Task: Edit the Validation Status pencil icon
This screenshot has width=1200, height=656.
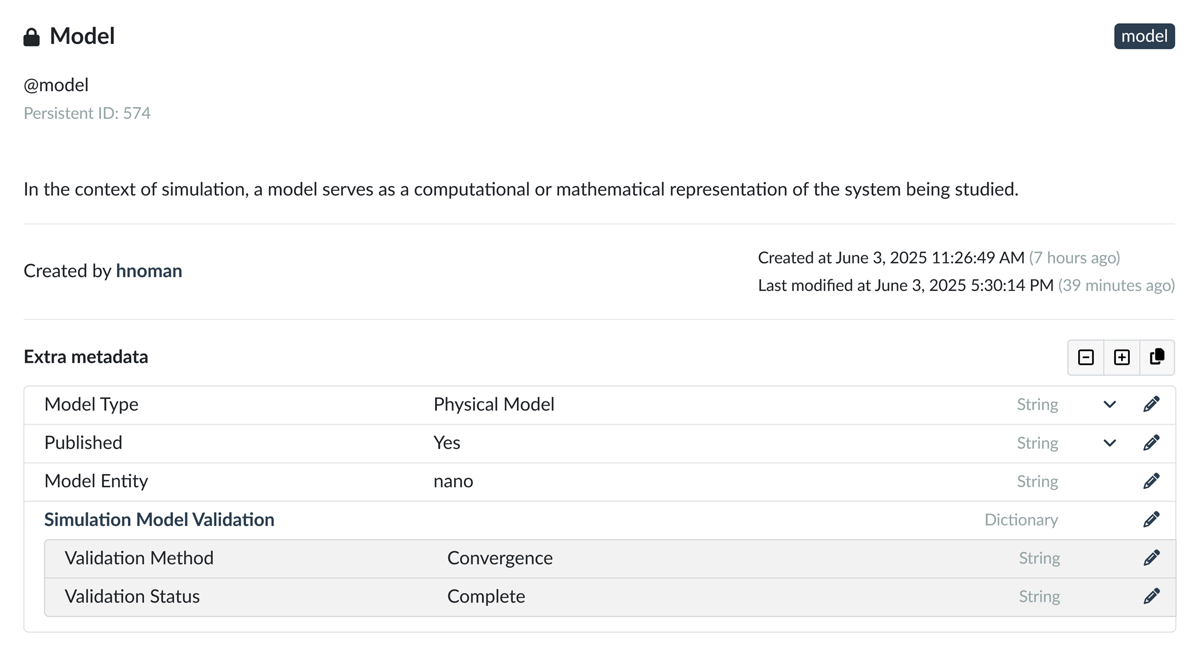Action: coord(1152,596)
